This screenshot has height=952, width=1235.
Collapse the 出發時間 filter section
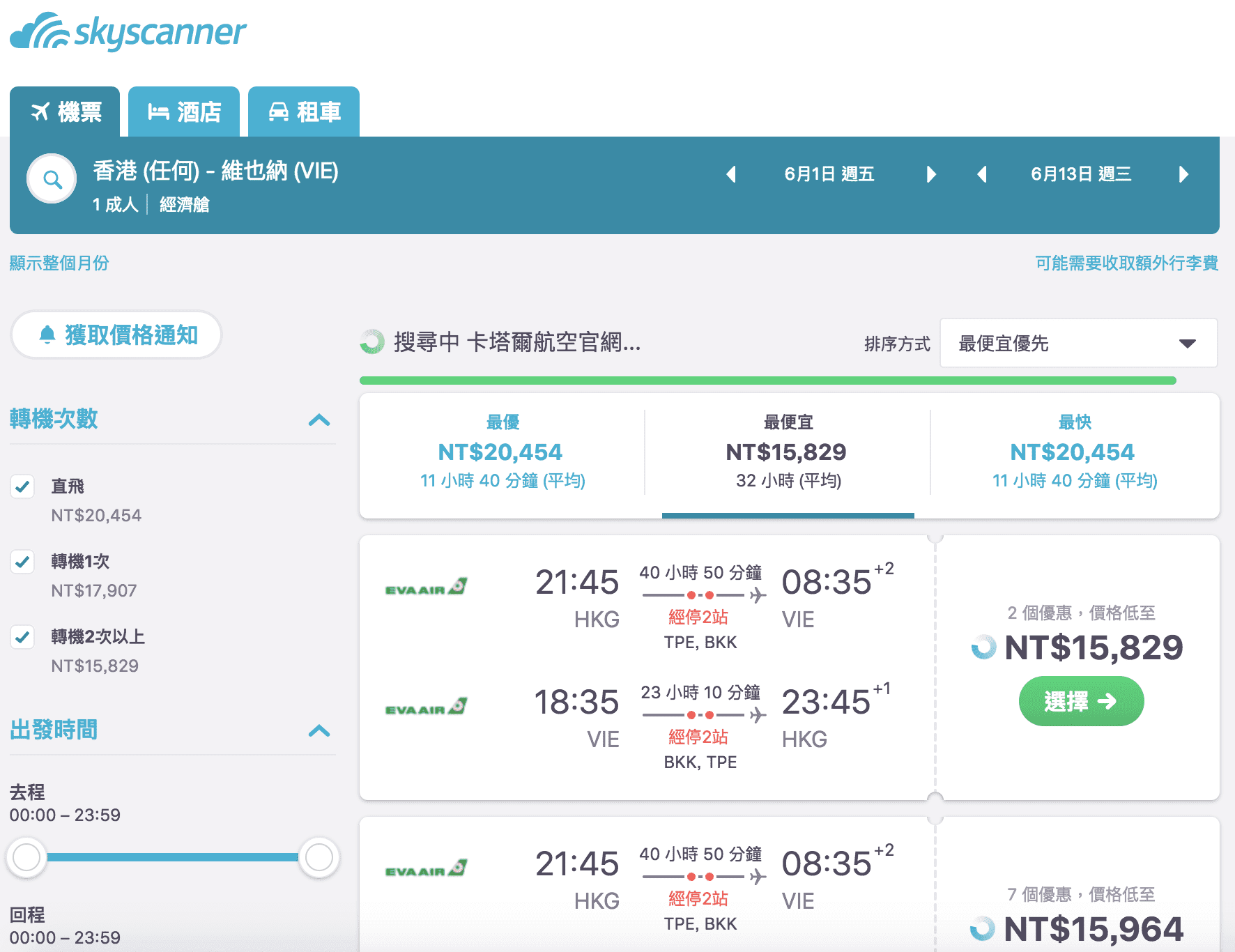coord(319,730)
